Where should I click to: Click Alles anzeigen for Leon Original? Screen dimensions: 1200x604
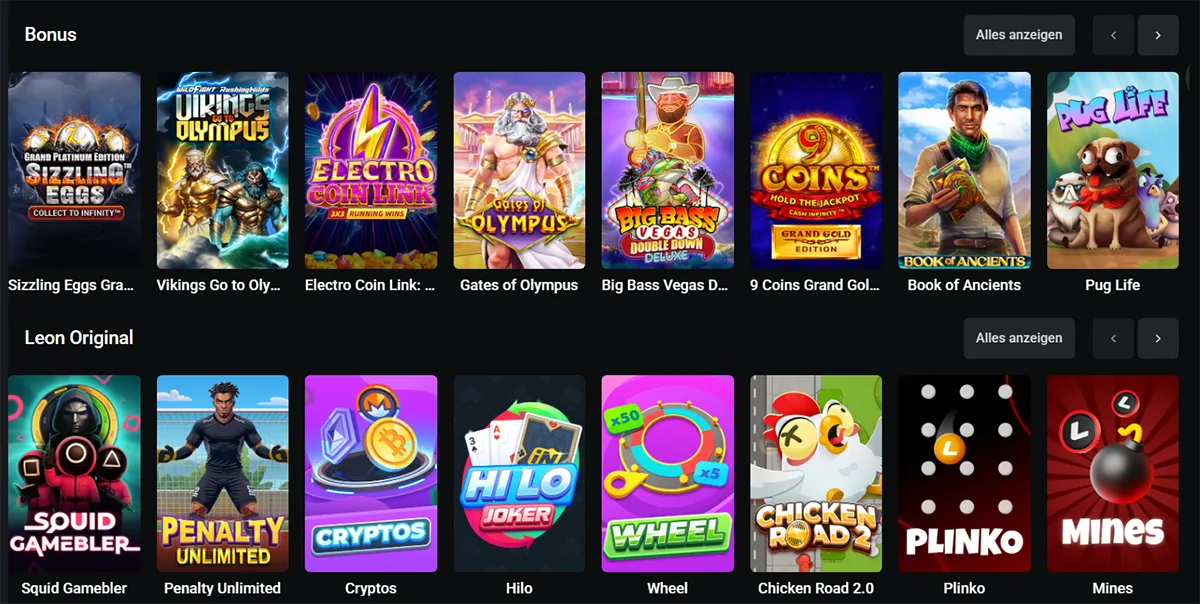(x=1019, y=338)
